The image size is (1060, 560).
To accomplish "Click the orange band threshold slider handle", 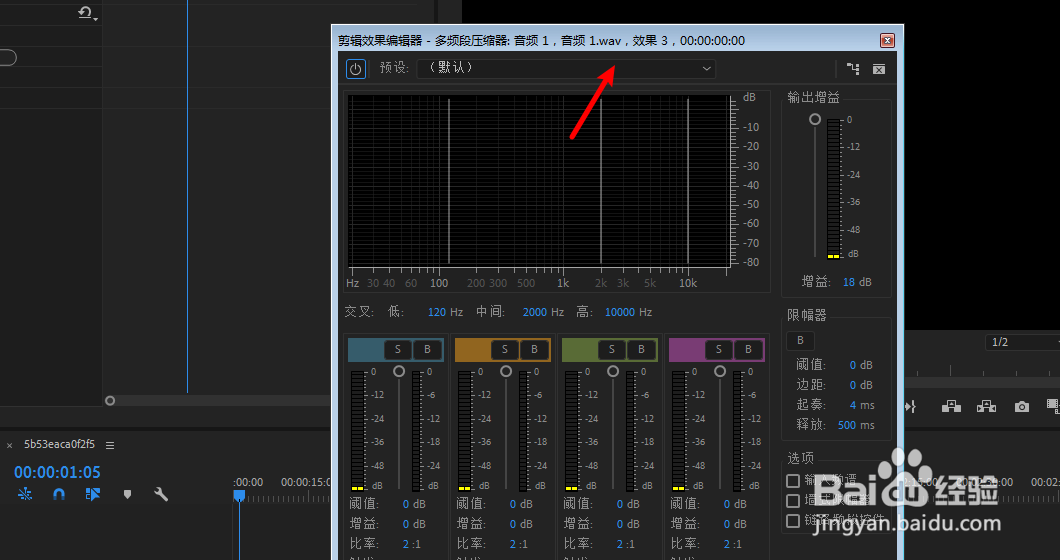I will (506, 371).
